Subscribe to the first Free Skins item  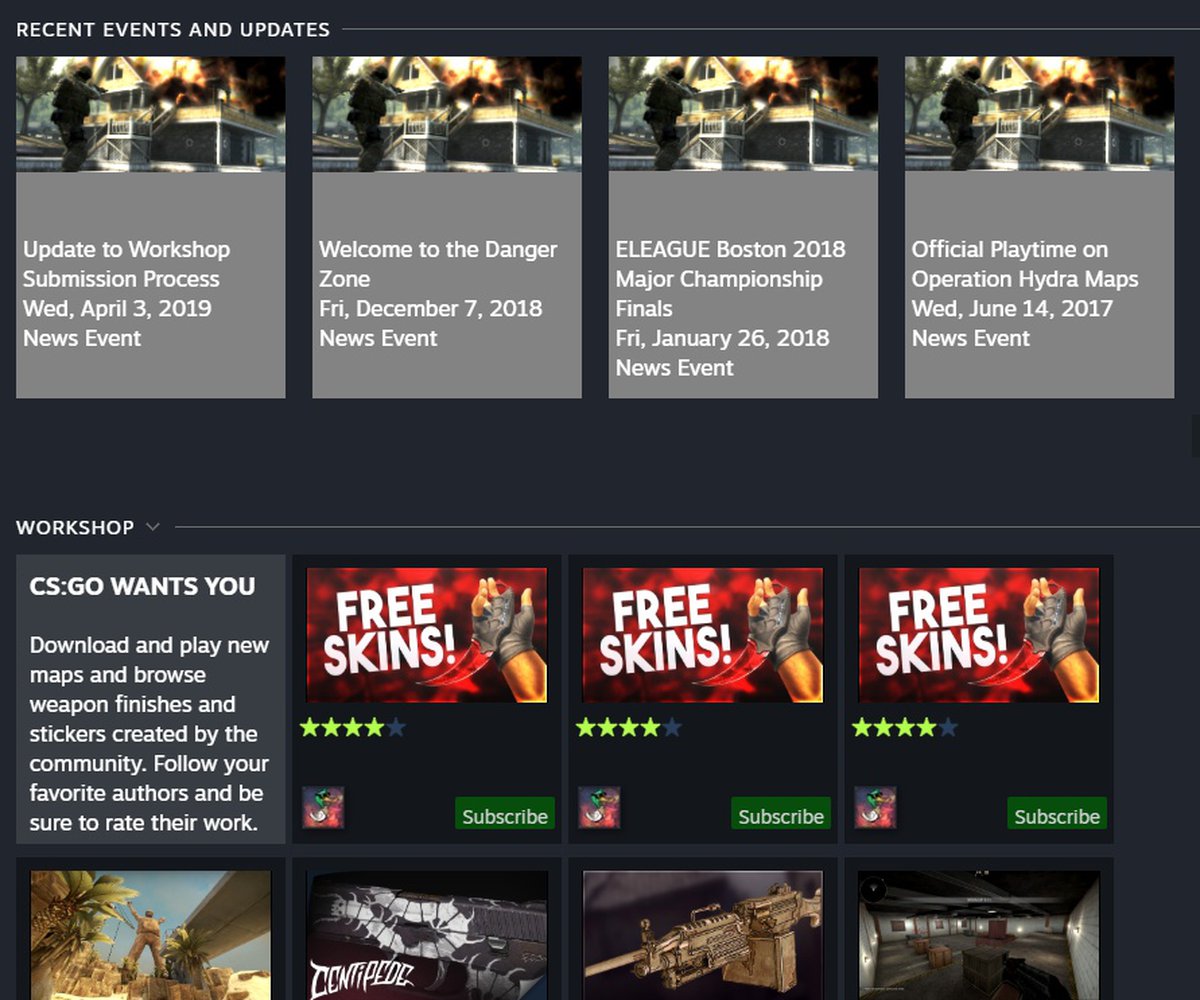(x=504, y=814)
